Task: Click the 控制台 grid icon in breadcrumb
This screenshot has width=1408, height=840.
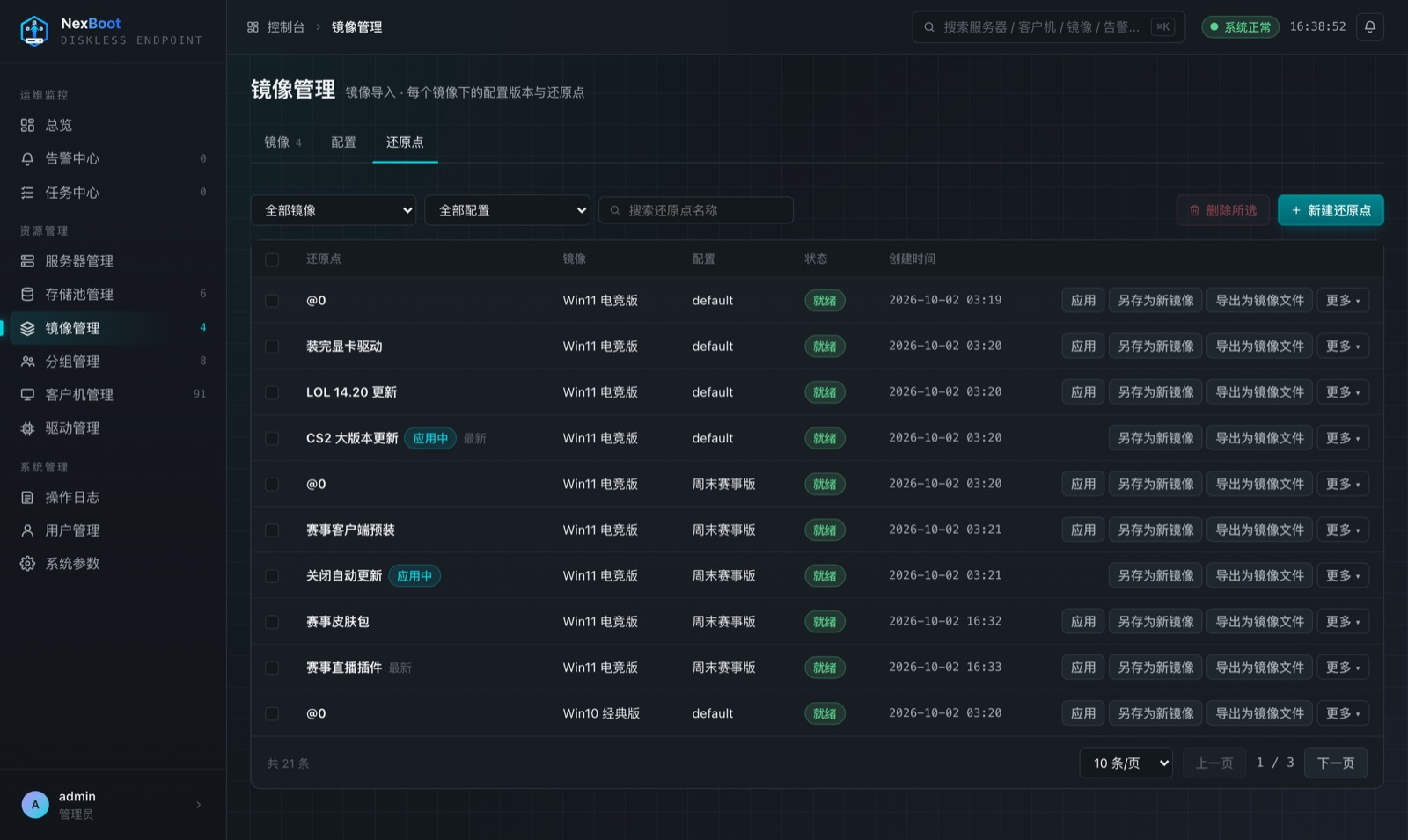Action: pos(253,27)
